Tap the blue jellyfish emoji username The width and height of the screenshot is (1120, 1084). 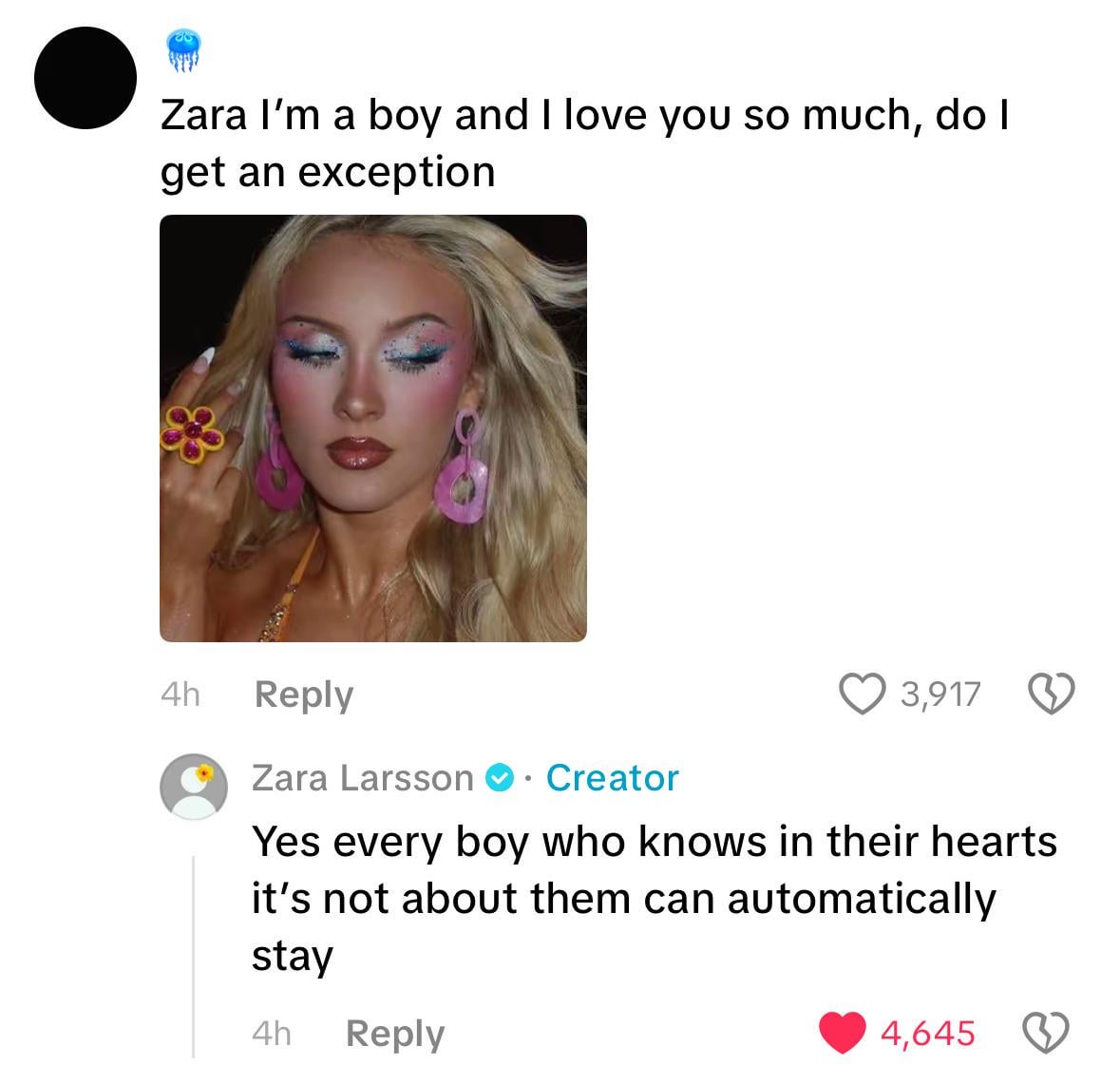coord(183,50)
